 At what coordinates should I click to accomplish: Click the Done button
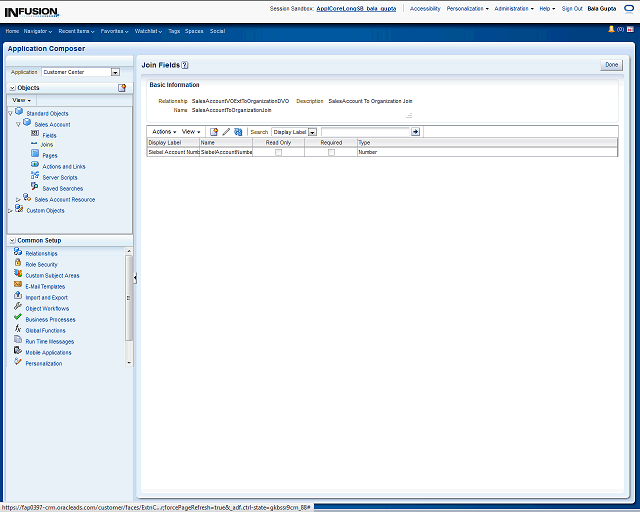pyautogui.click(x=611, y=65)
